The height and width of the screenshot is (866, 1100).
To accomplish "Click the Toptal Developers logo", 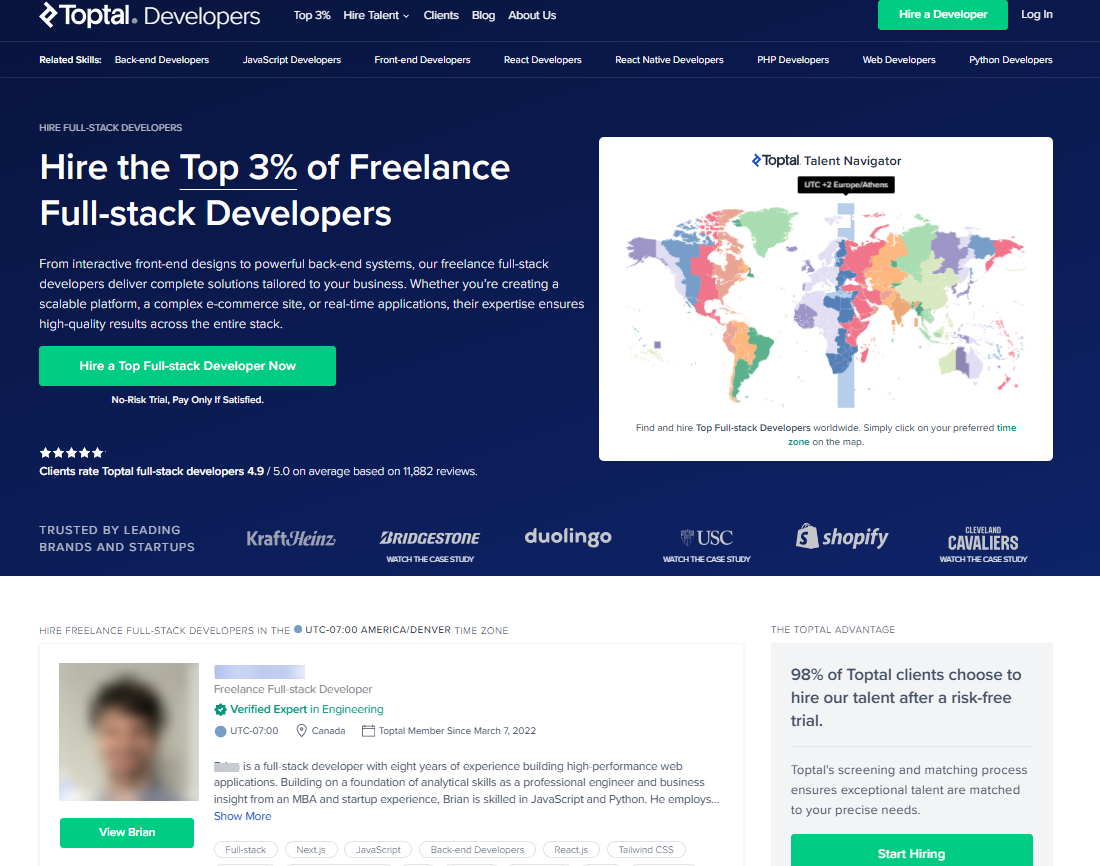I will (149, 16).
